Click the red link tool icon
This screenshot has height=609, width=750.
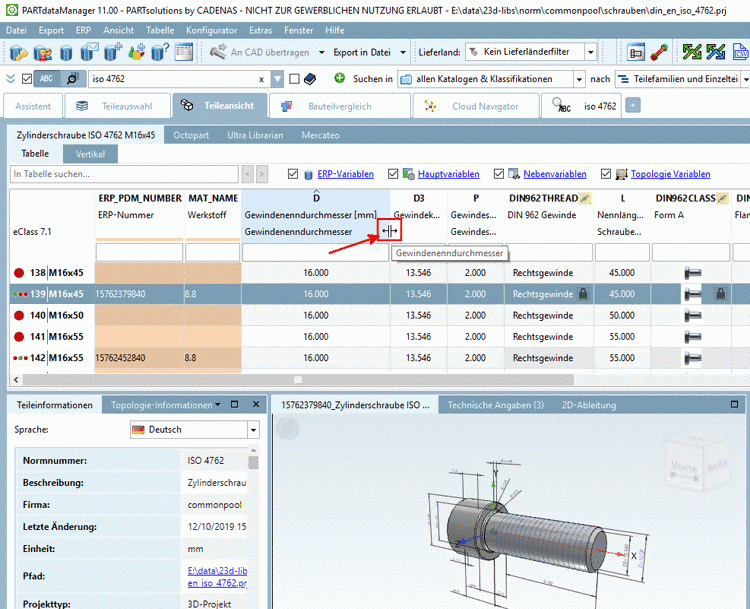point(661,52)
